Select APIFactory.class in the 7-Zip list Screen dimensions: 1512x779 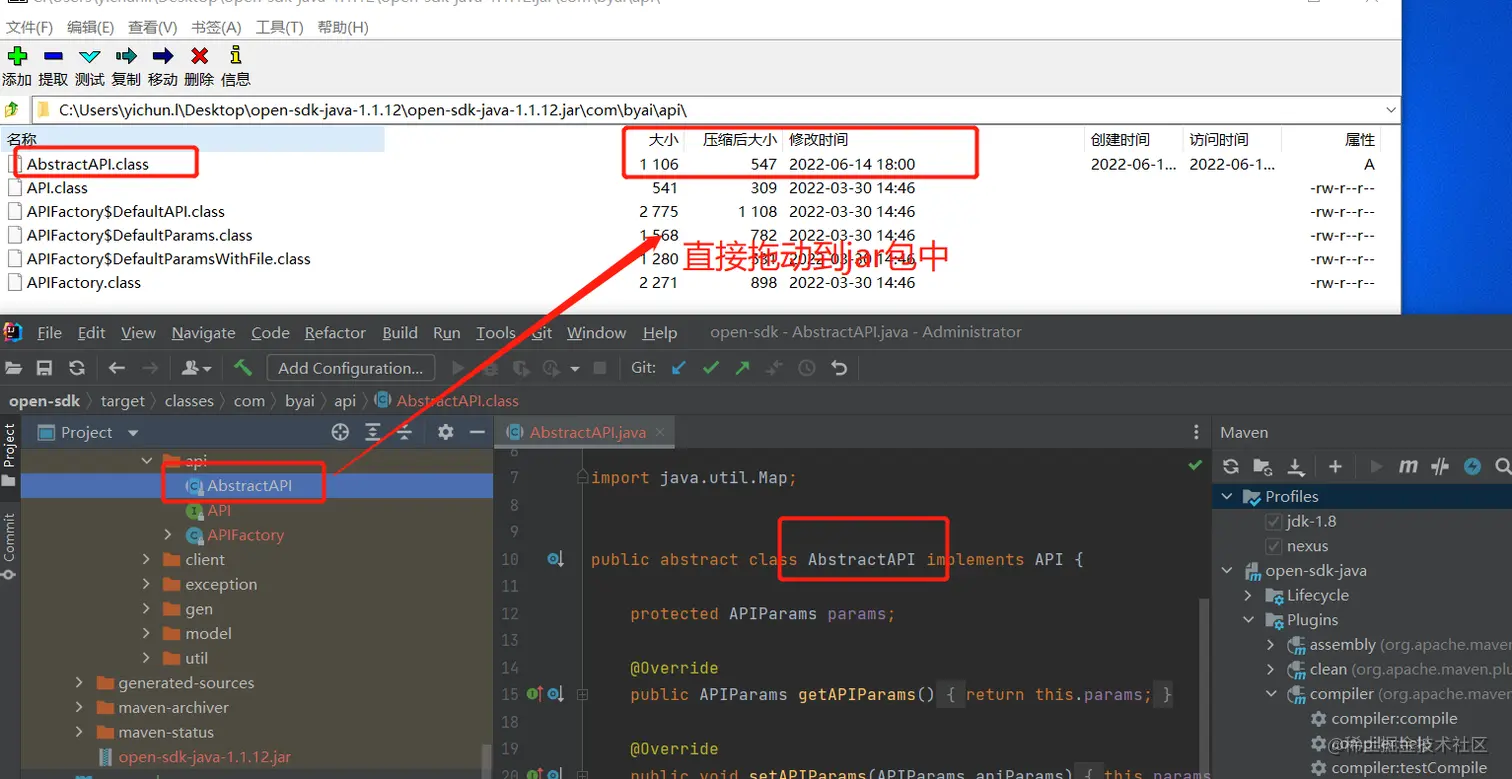coord(84,283)
